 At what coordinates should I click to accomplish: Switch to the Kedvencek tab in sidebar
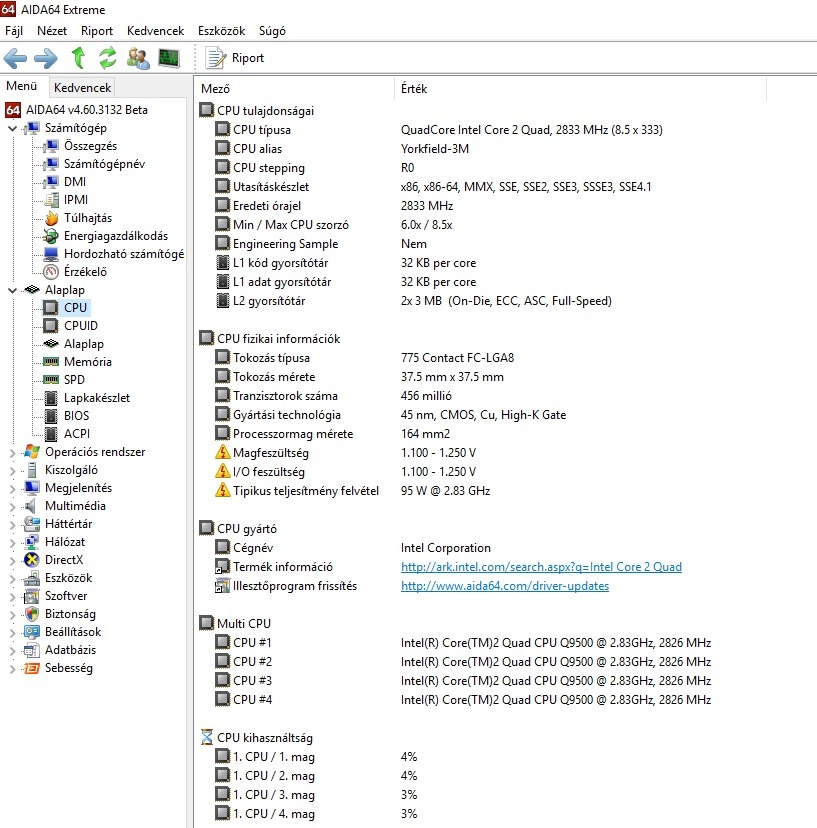82,88
